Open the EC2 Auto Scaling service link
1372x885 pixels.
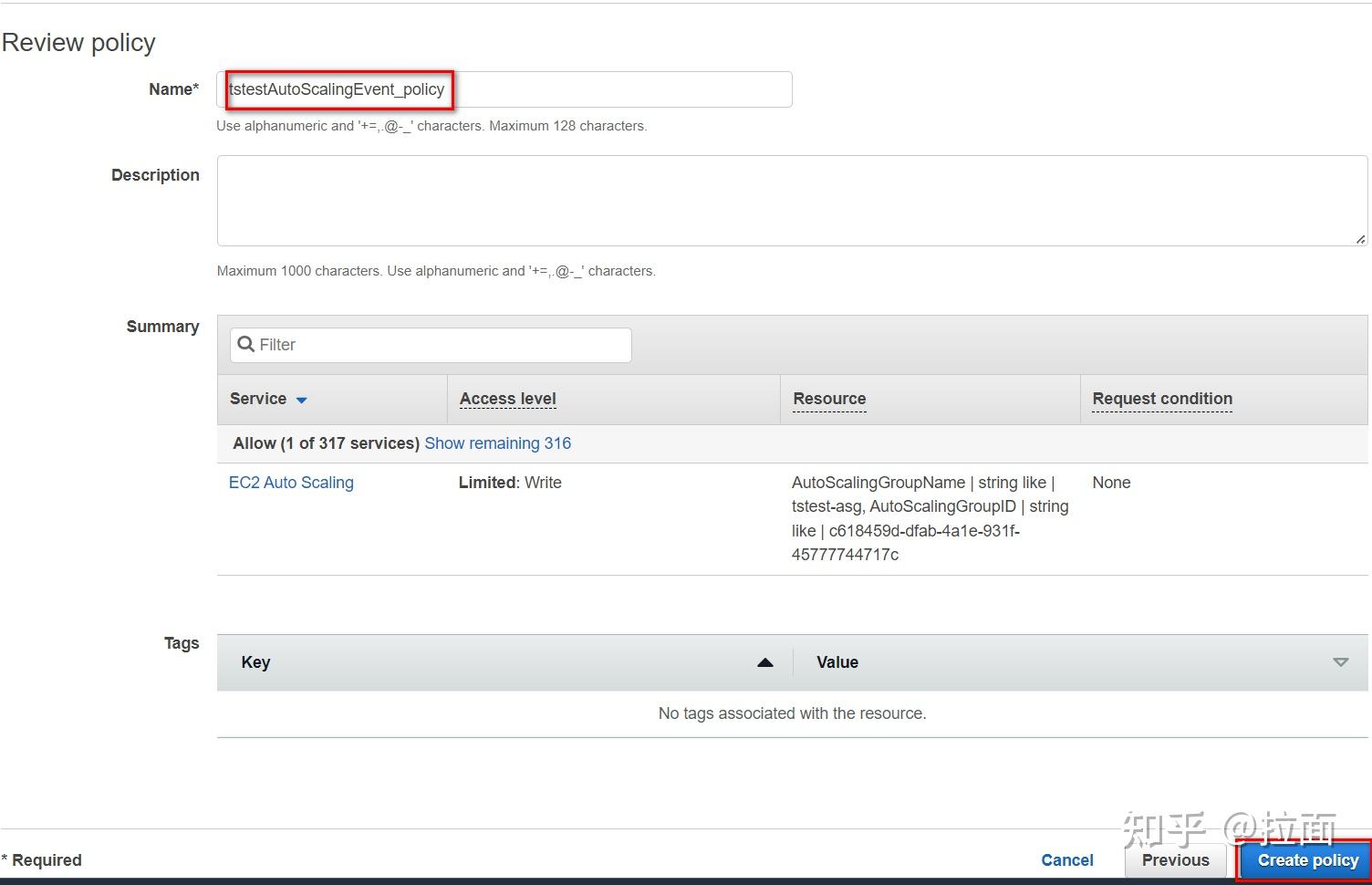click(291, 482)
